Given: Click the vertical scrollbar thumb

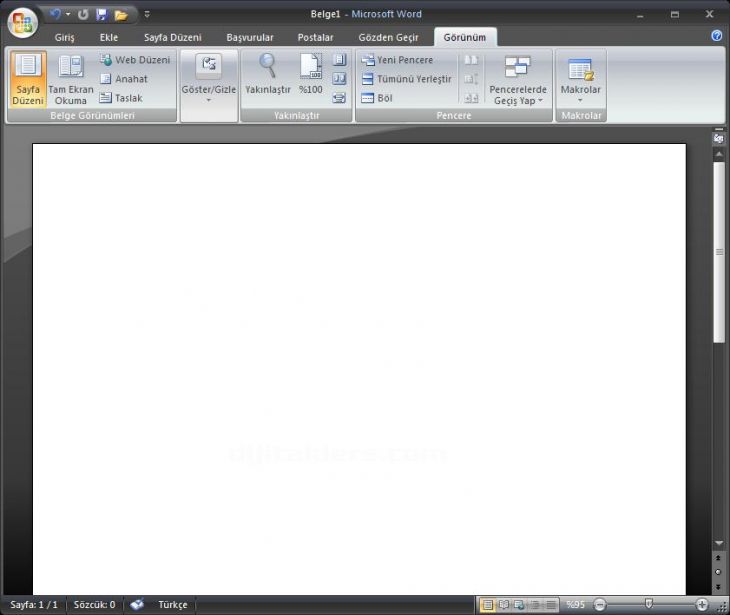Looking at the screenshot, I should tap(719, 252).
